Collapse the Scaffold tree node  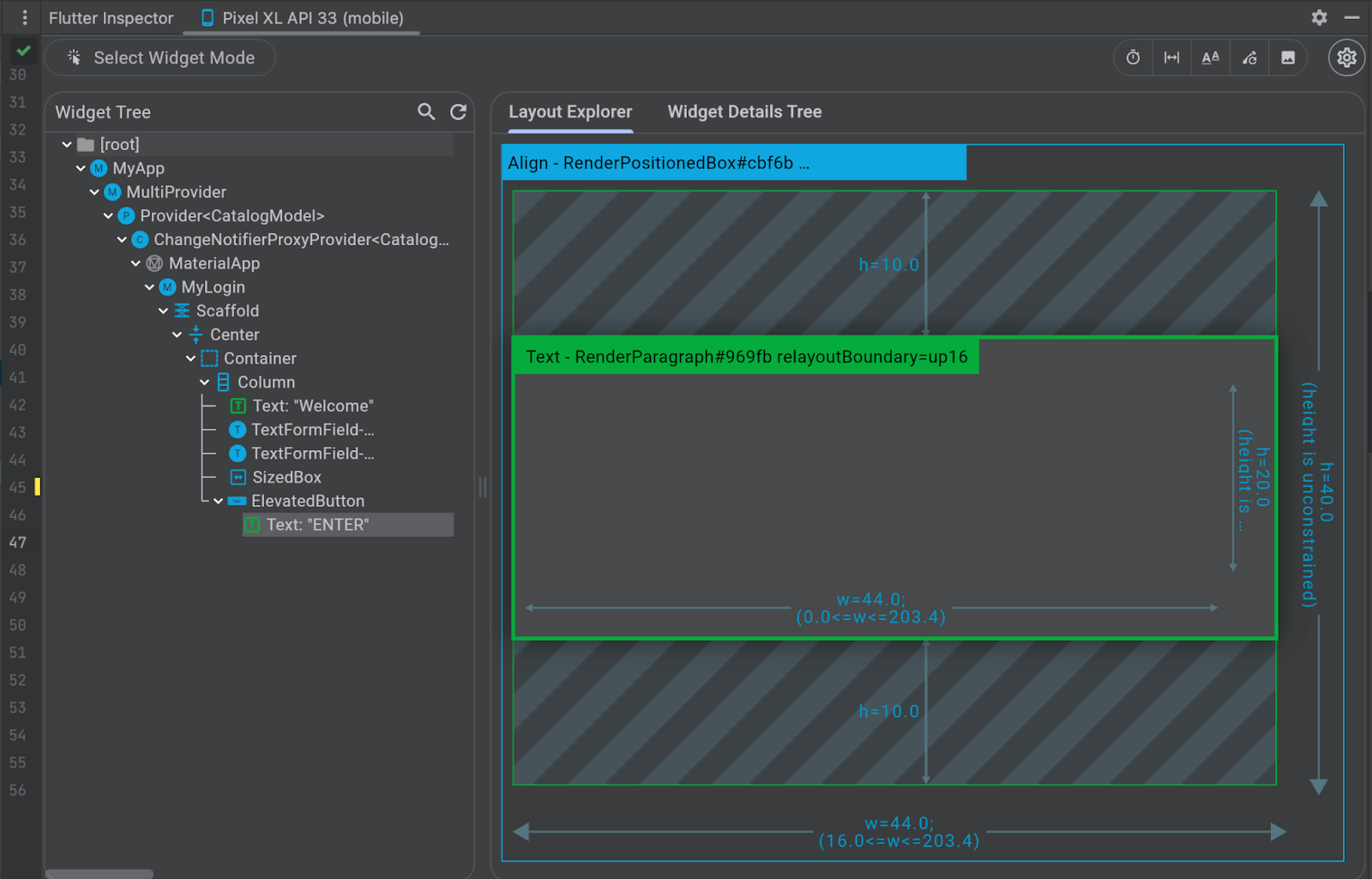(163, 310)
